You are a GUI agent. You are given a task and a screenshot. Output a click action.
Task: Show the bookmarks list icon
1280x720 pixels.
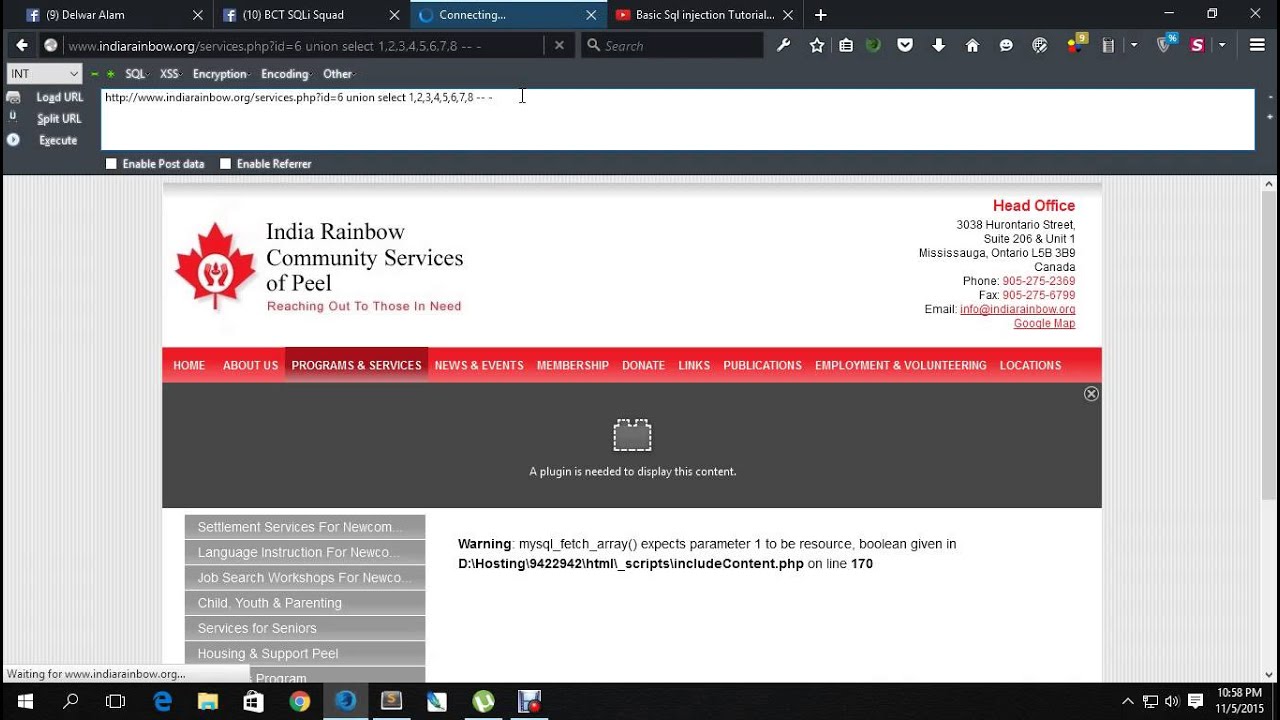[x=846, y=45]
